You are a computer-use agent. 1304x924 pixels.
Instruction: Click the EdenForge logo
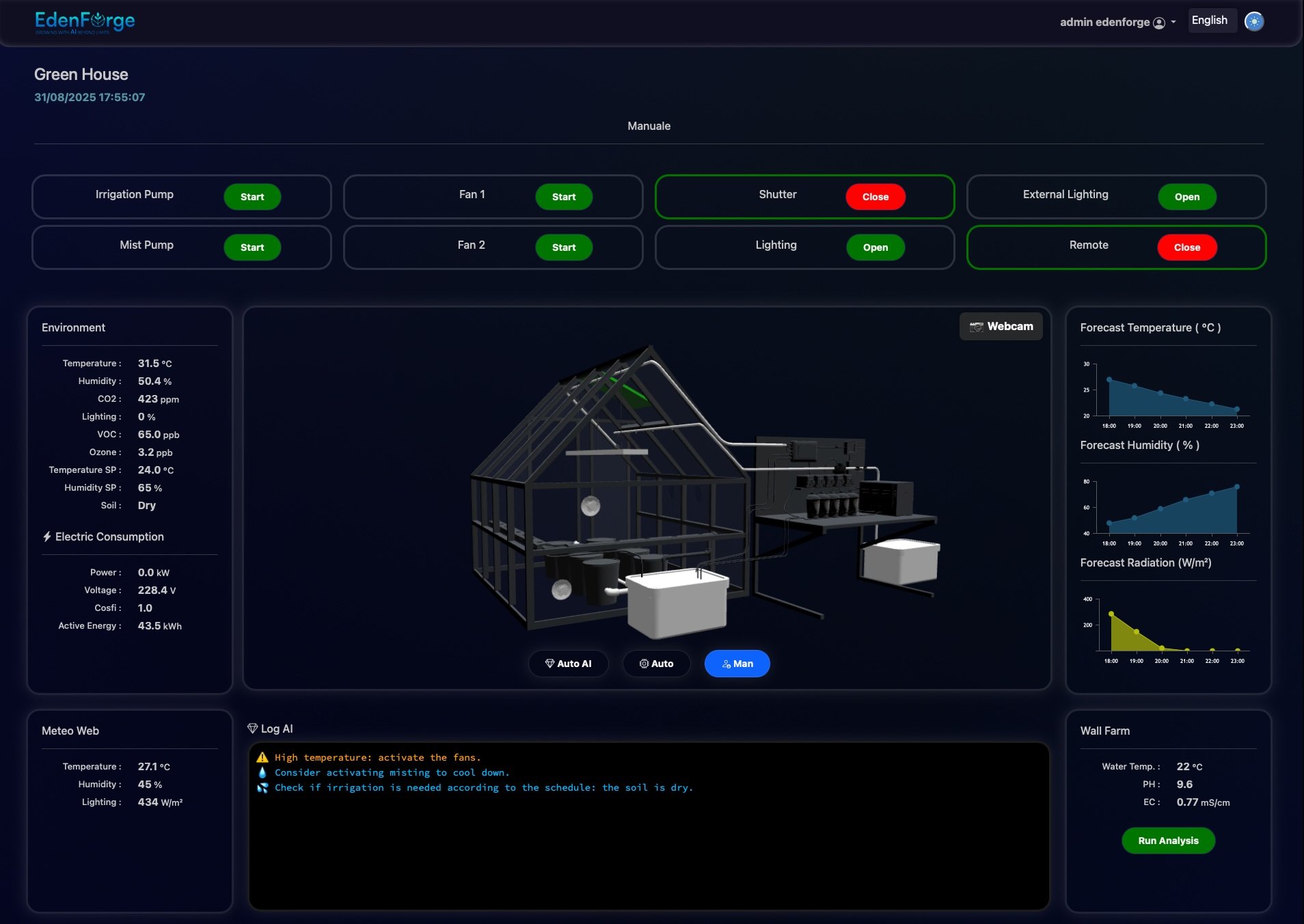[x=85, y=22]
